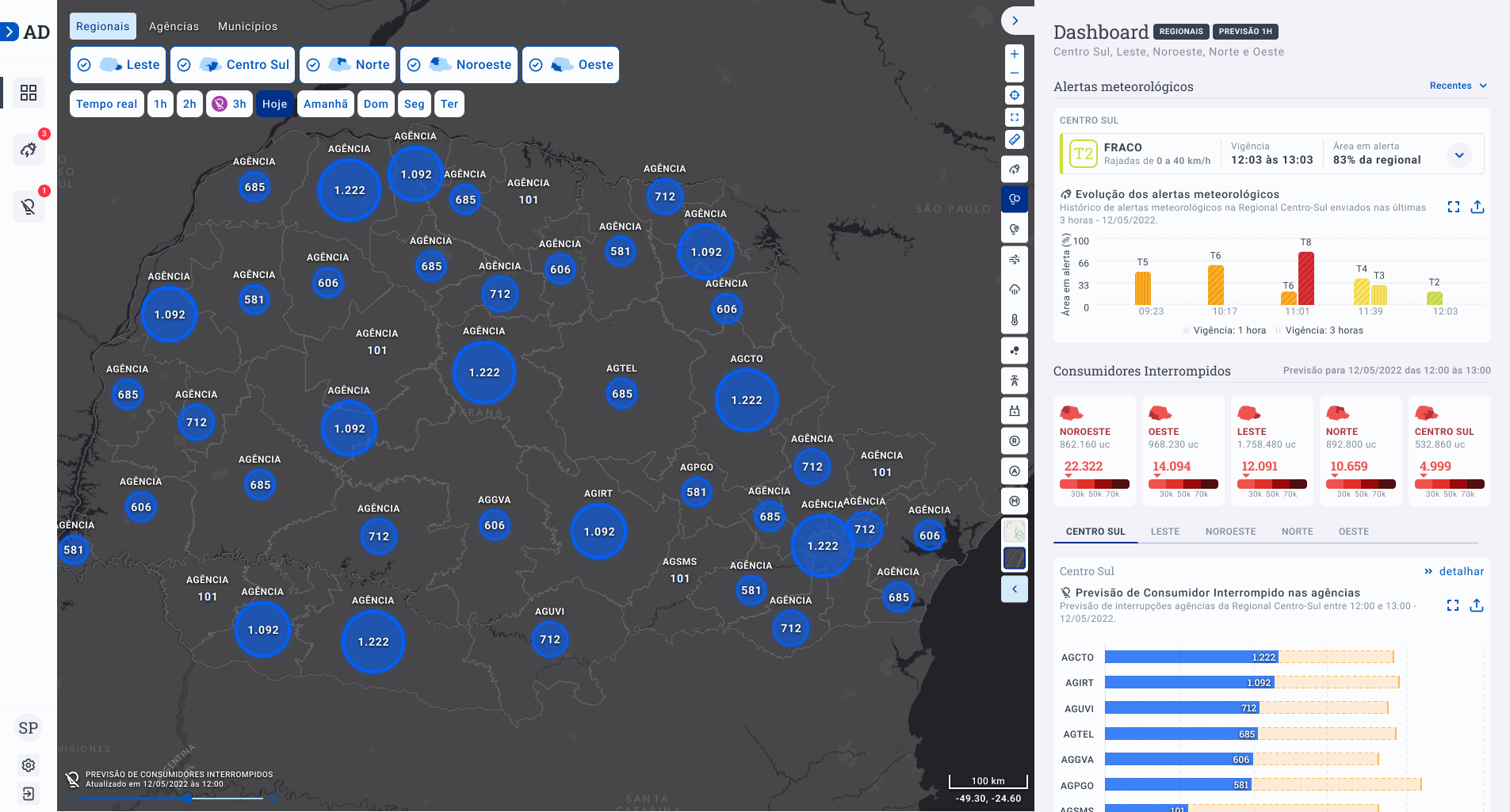Select the Noroeste tab in dashboard
Image resolution: width=1510 pixels, height=812 pixels.
tap(1230, 532)
